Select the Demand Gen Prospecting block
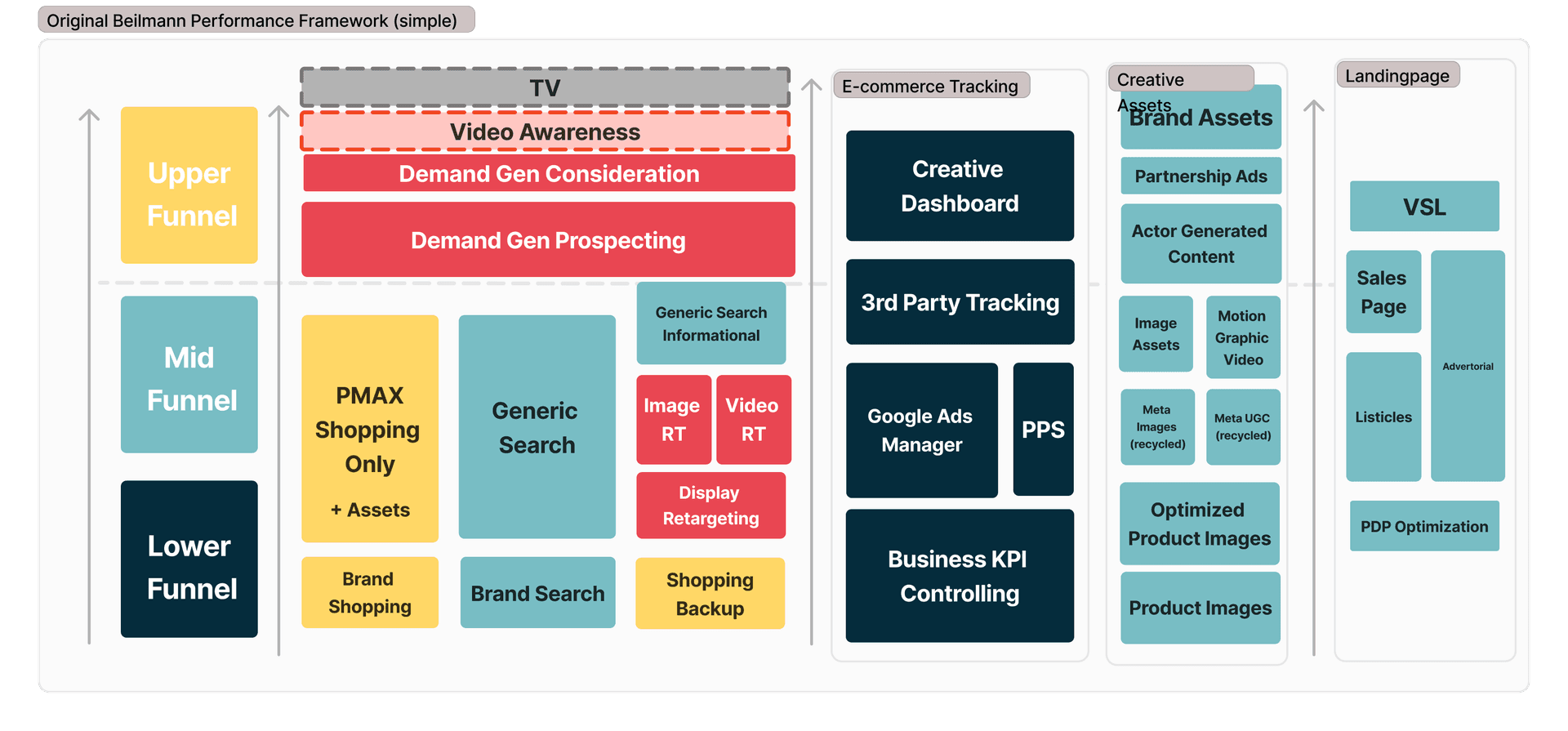 (548, 240)
